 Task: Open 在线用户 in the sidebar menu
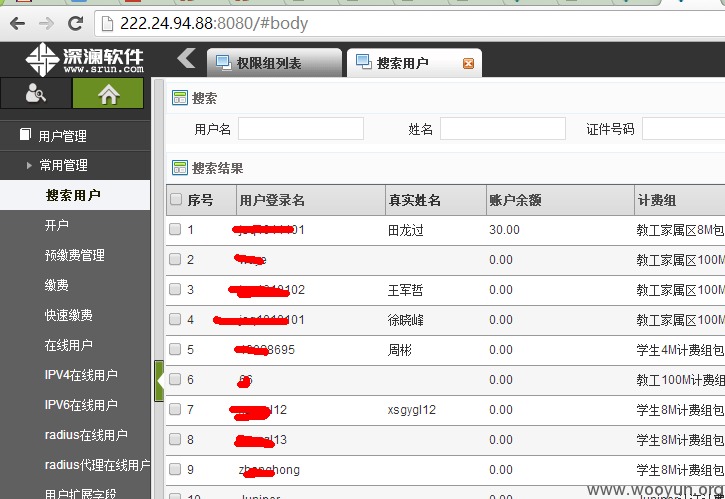[x=69, y=345]
